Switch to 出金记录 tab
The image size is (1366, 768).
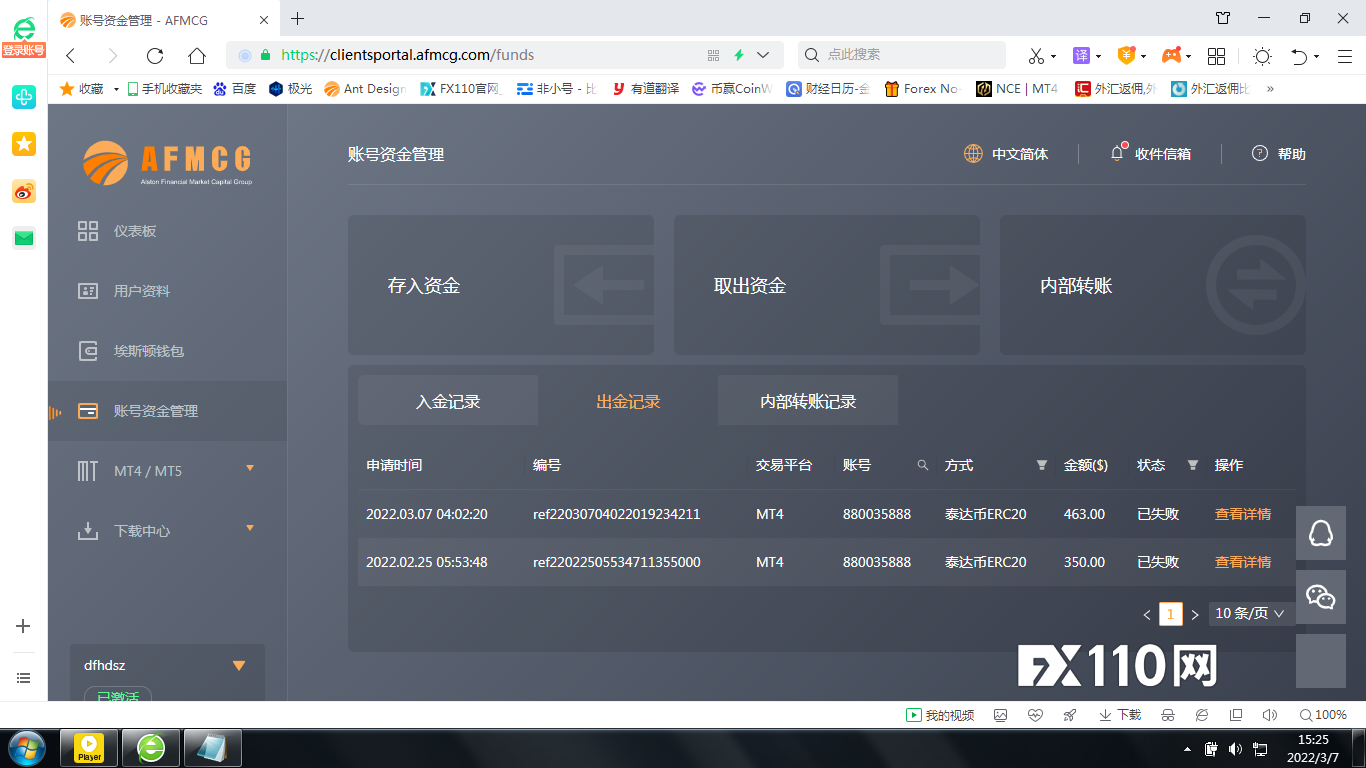[628, 401]
